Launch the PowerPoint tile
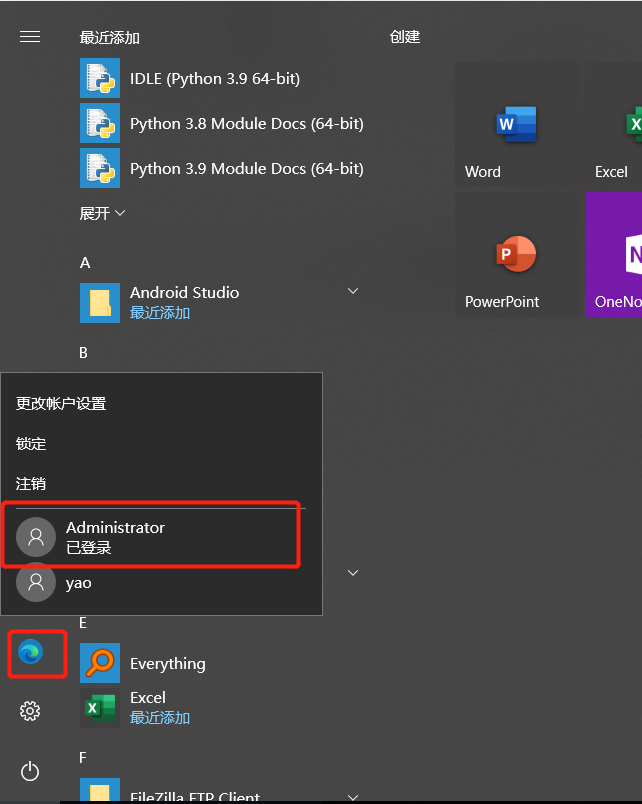Image resolution: width=642 pixels, height=804 pixels. pos(517,255)
